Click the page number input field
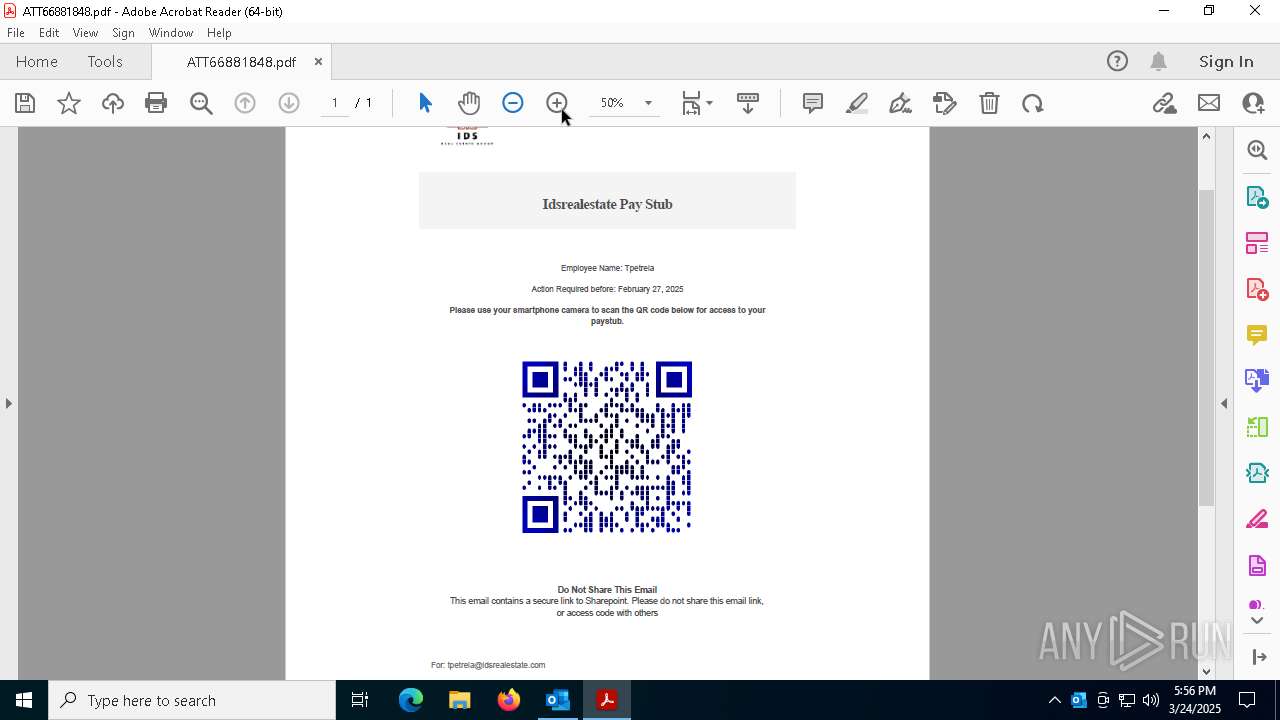Image resolution: width=1280 pixels, height=720 pixels. tap(335, 103)
